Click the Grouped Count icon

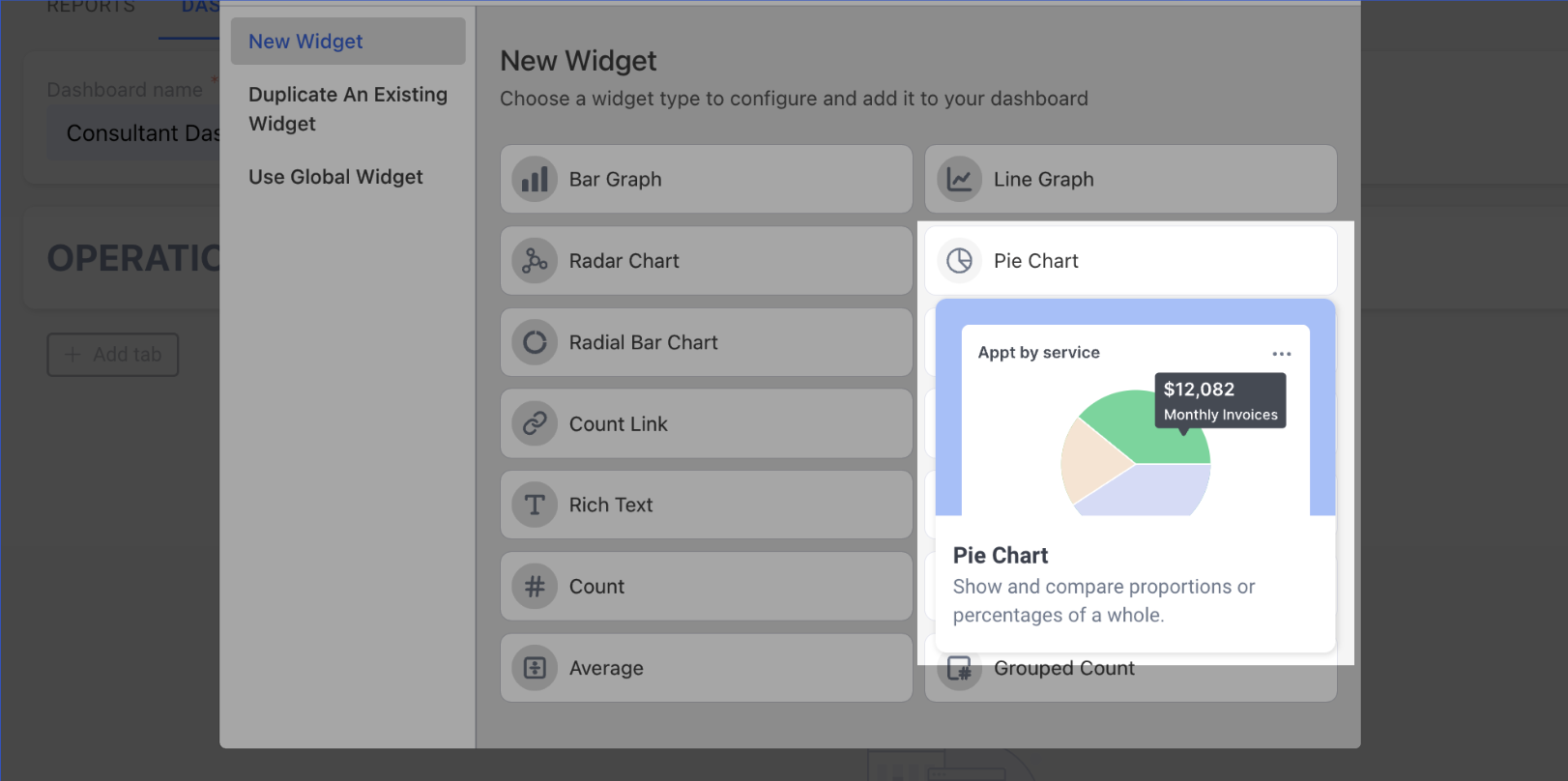point(959,669)
